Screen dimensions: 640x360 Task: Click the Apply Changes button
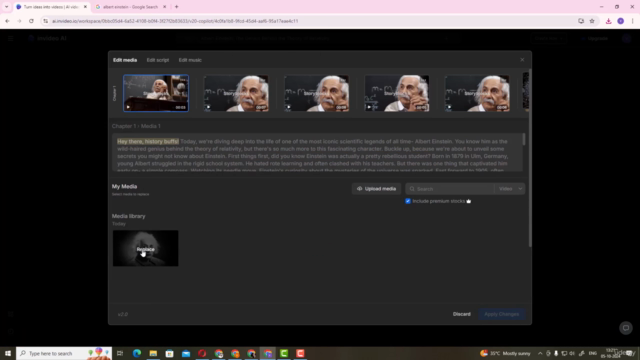[x=502, y=314]
